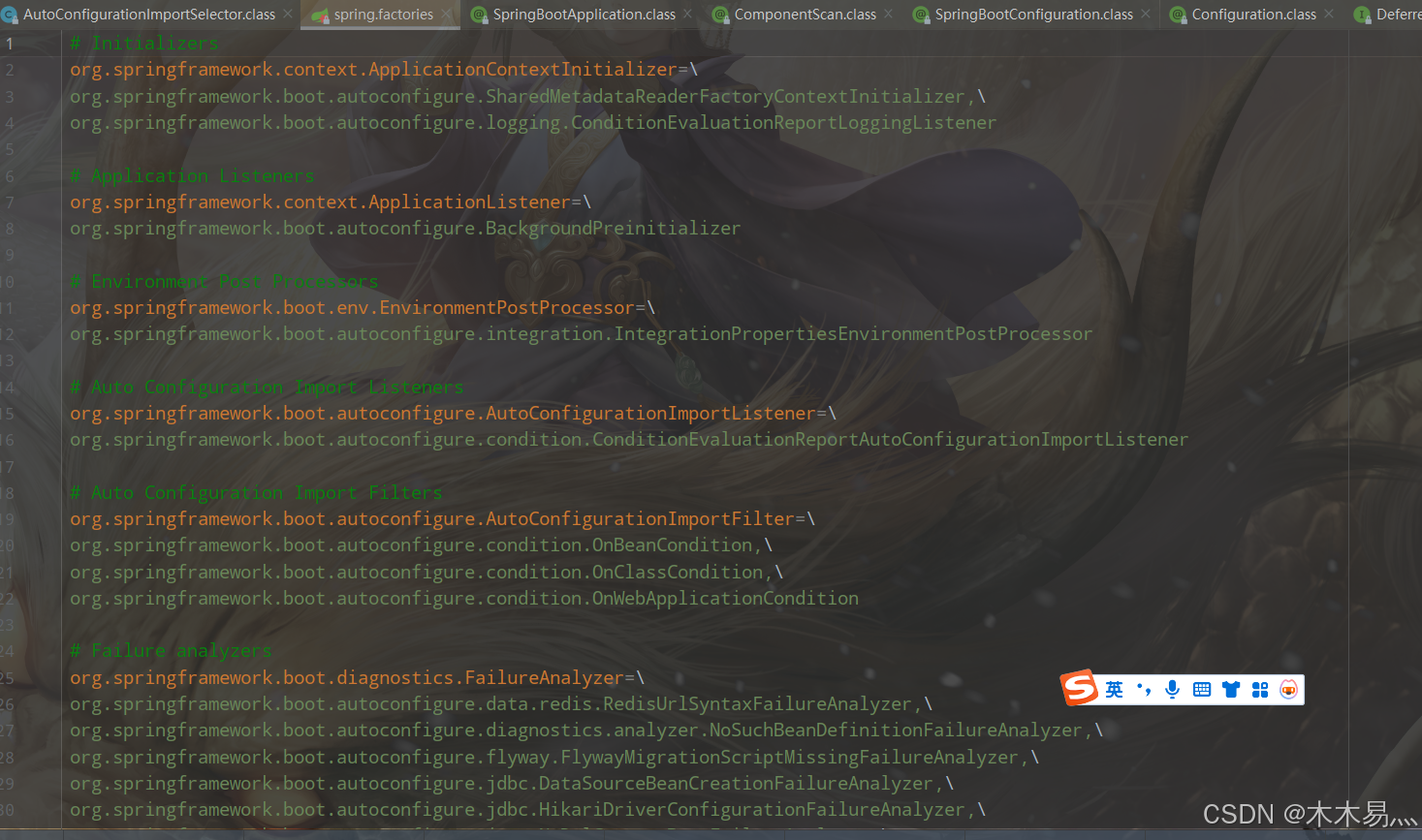Click the NoSuchBeanDefinitionFailureAnalyzer line
Image resolution: width=1422 pixels, height=840 pixels.
point(586,731)
